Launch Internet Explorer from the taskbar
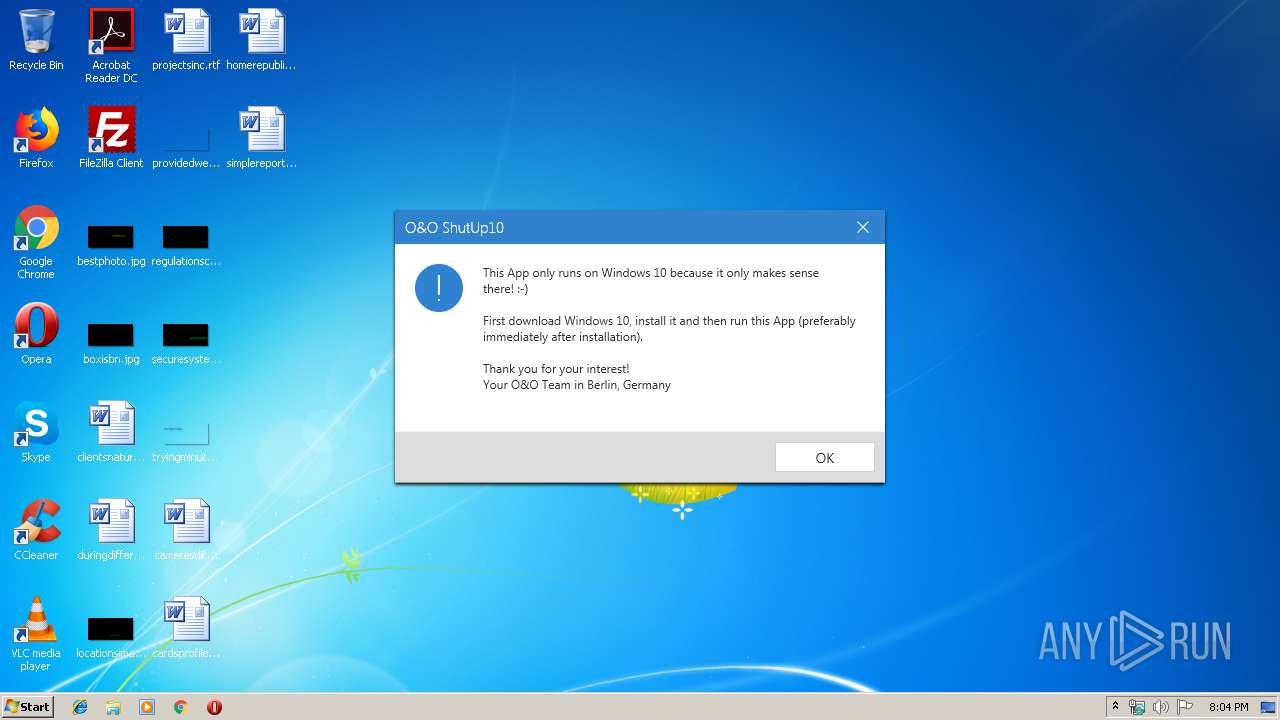 [x=80, y=707]
